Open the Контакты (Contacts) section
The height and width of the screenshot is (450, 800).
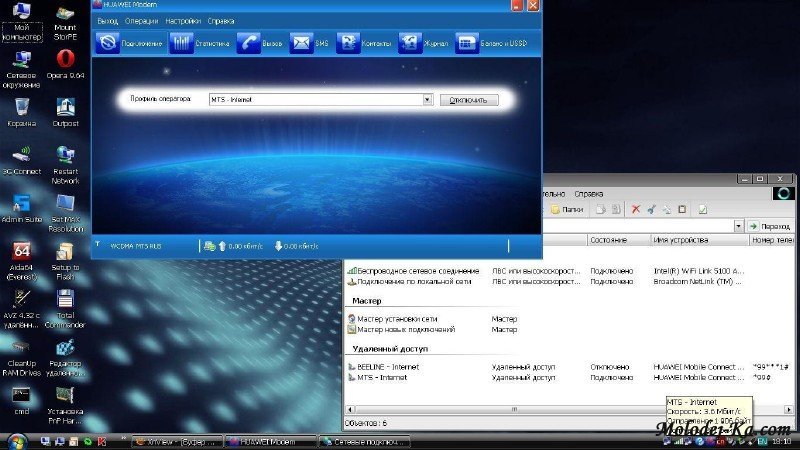tap(364, 44)
